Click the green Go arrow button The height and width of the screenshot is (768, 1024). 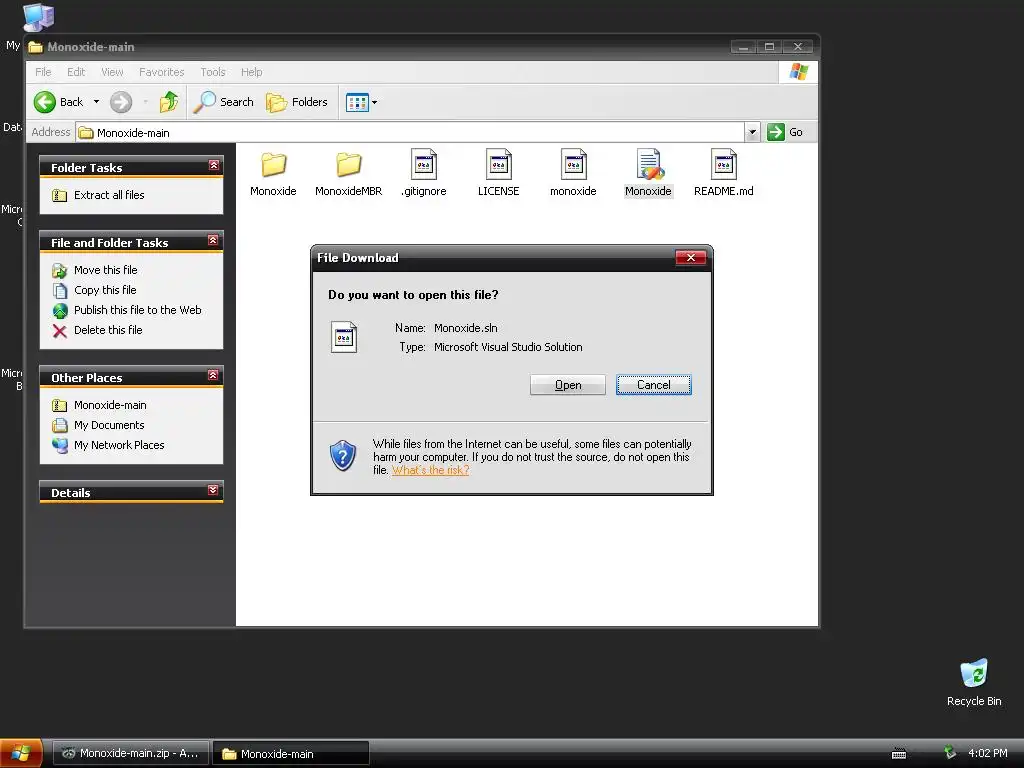(775, 132)
